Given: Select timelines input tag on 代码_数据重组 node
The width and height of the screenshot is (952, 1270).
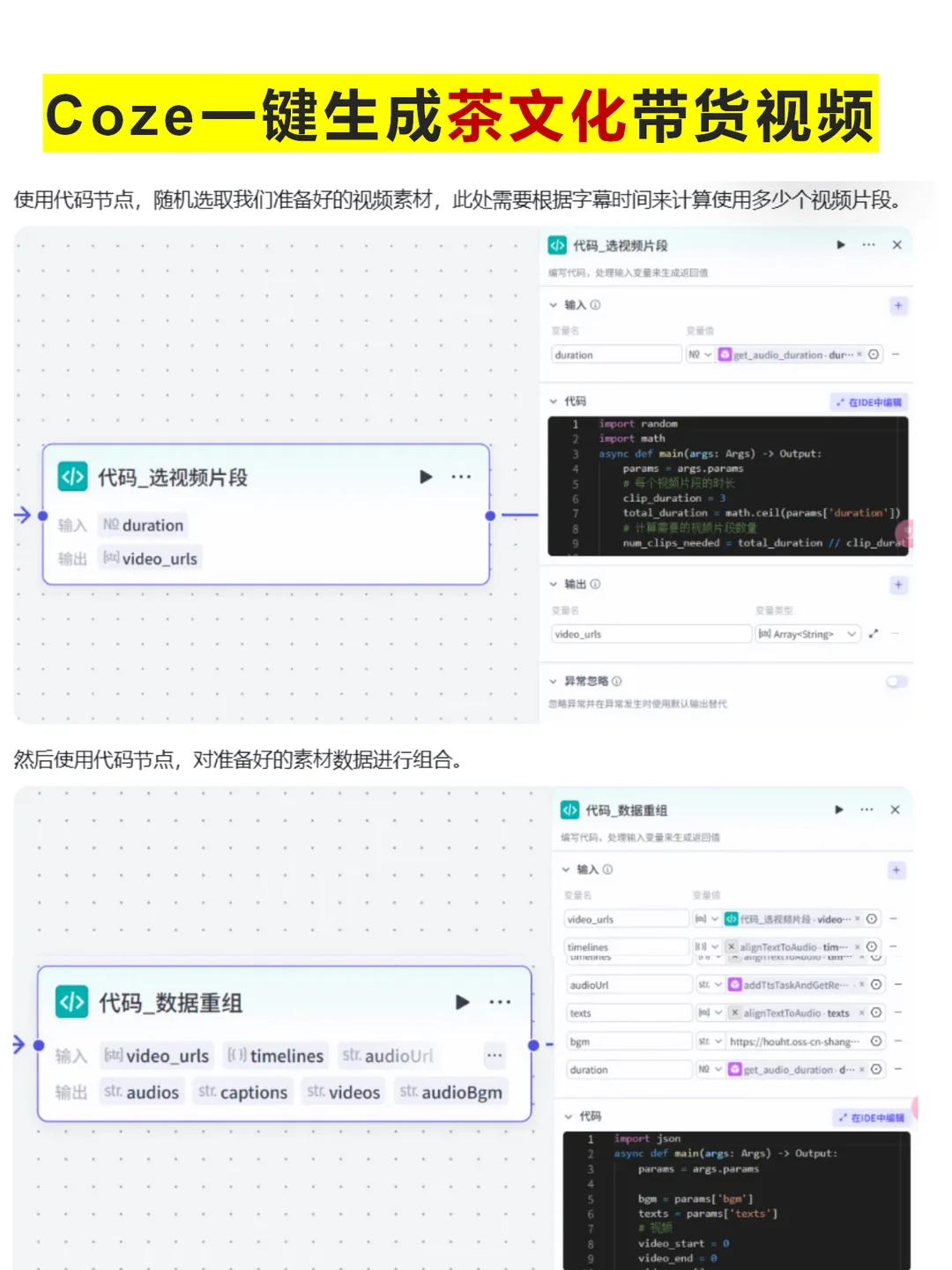Looking at the screenshot, I should pyautogui.click(x=276, y=1056).
